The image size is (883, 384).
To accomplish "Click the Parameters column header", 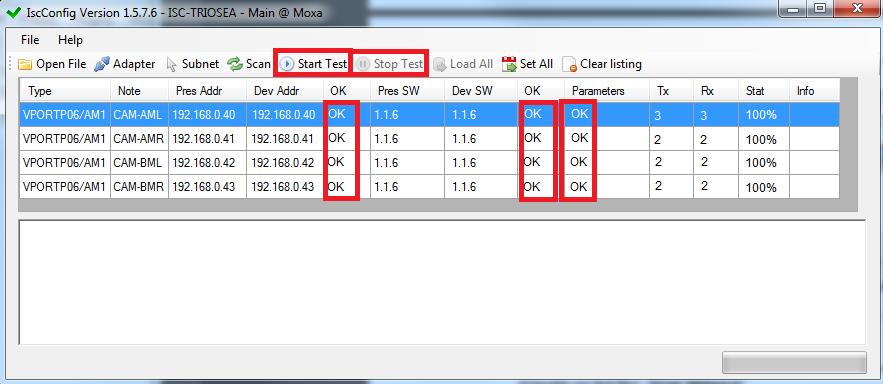I will [607, 91].
